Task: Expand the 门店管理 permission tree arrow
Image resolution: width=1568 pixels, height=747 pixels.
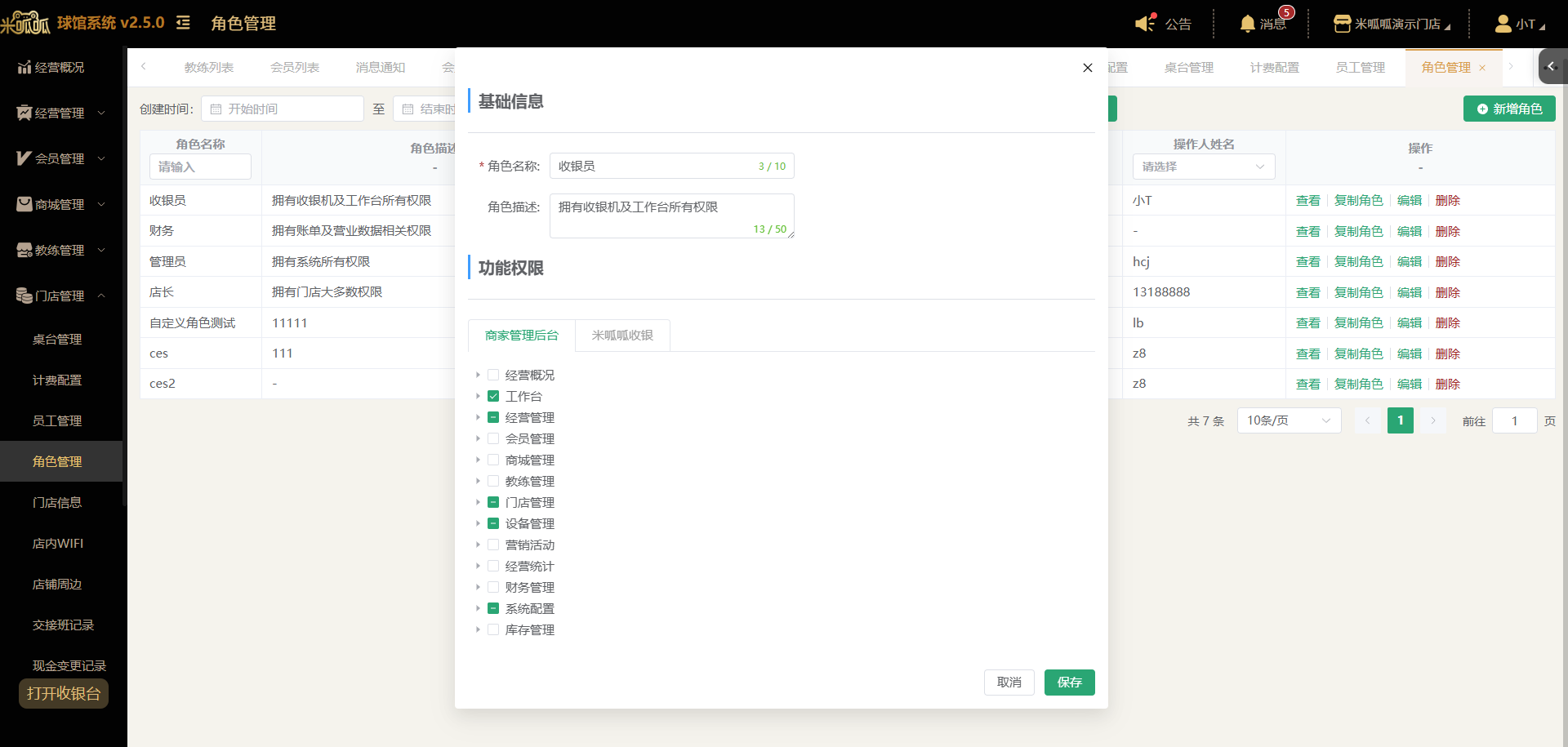Action: pyautogui.click(x=478, y=502)
